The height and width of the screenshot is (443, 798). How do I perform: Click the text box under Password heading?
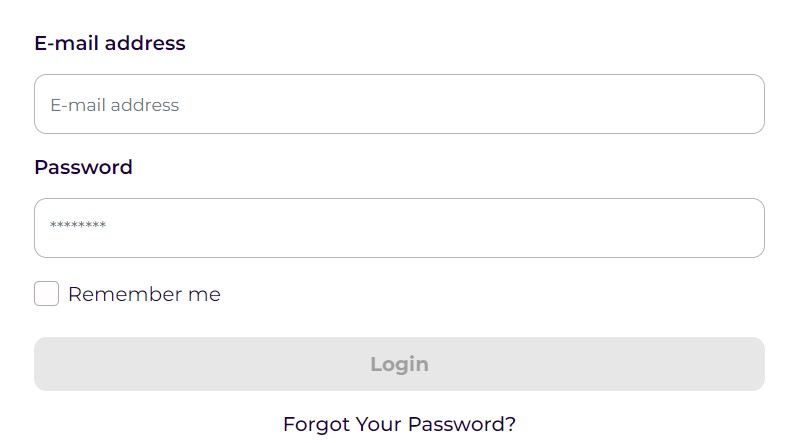399,228
